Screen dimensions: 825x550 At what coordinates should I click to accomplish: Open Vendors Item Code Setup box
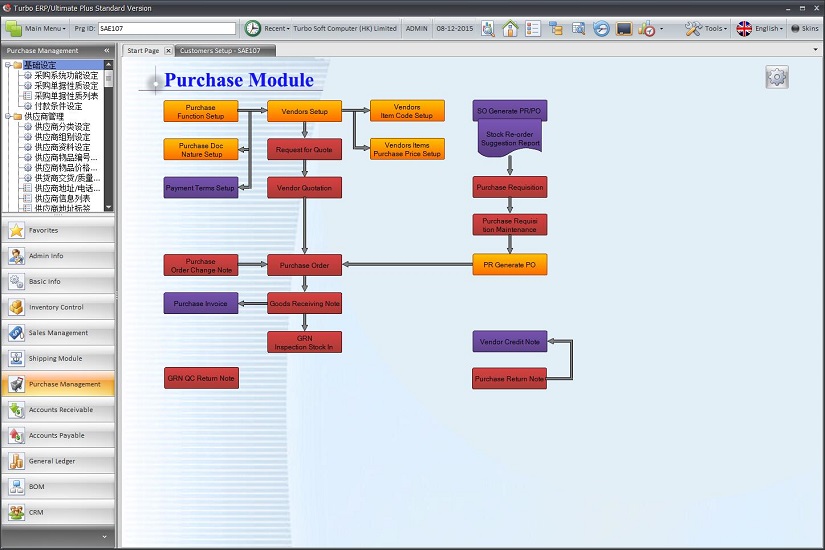pyautogui.click(x=407, y=111)
